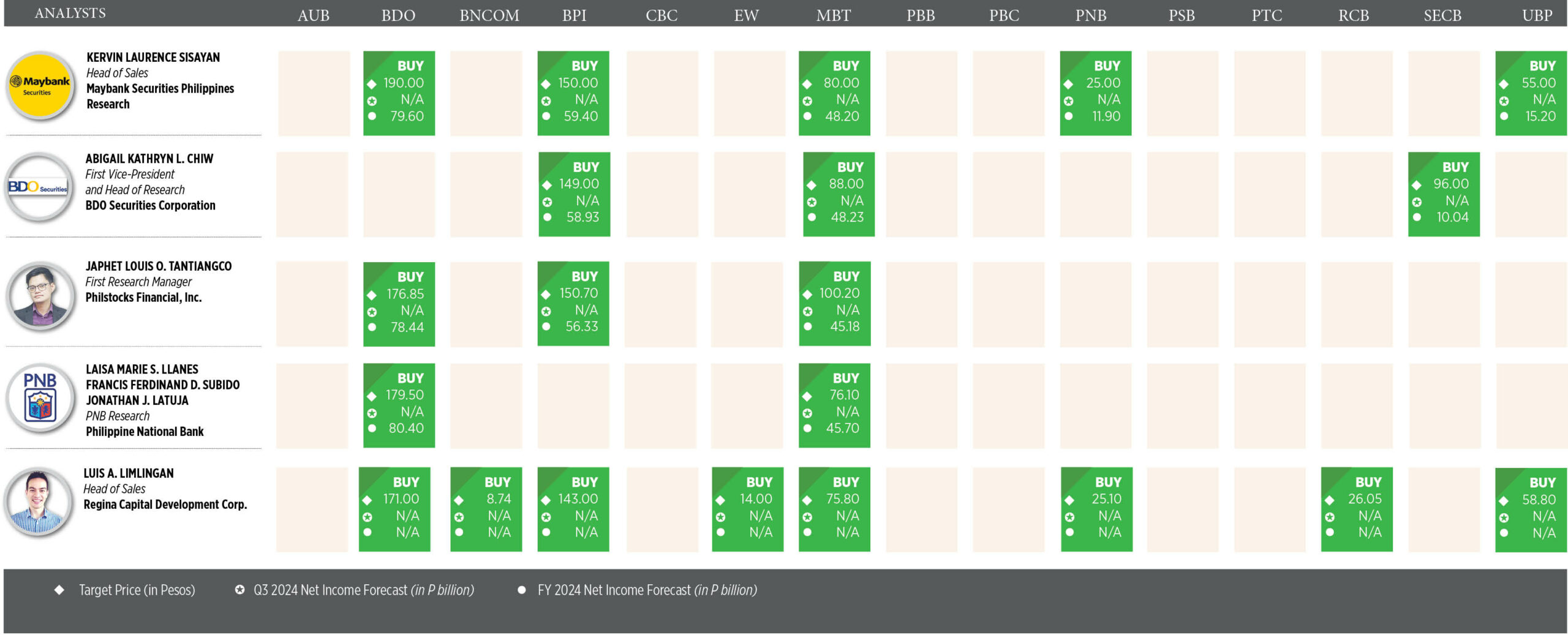This screenshot has width=1568, height=635.
Task: Click the diamond Target Price legend icon
Action: click(59, 590)
